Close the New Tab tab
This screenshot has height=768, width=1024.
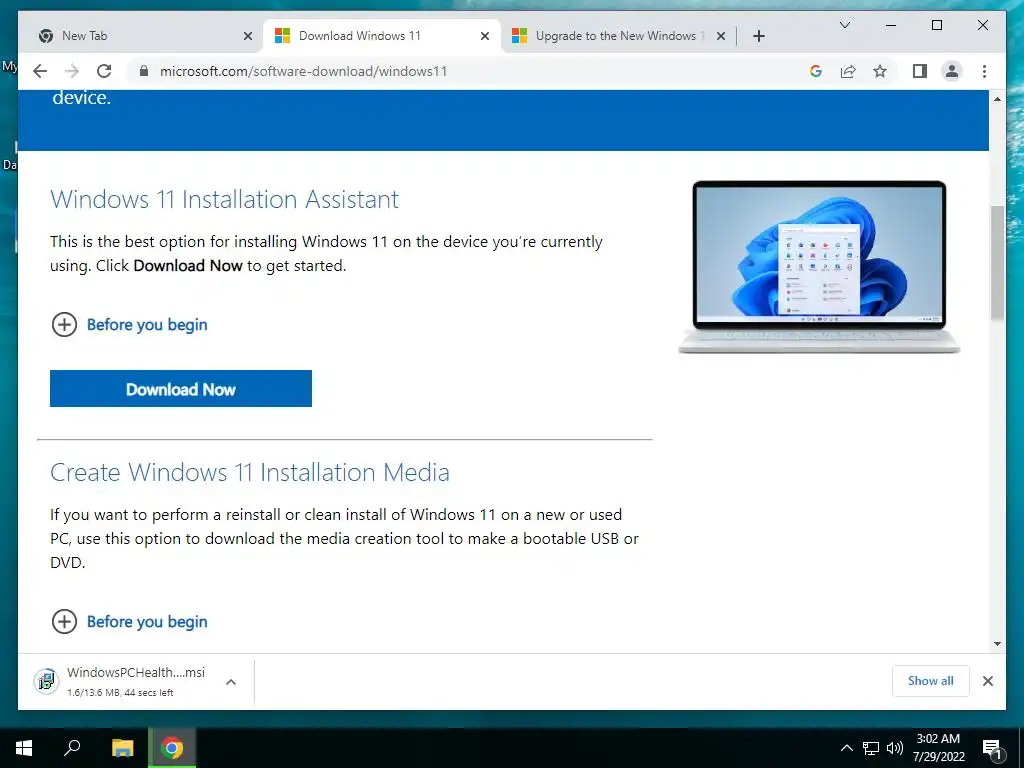[248, 36]
